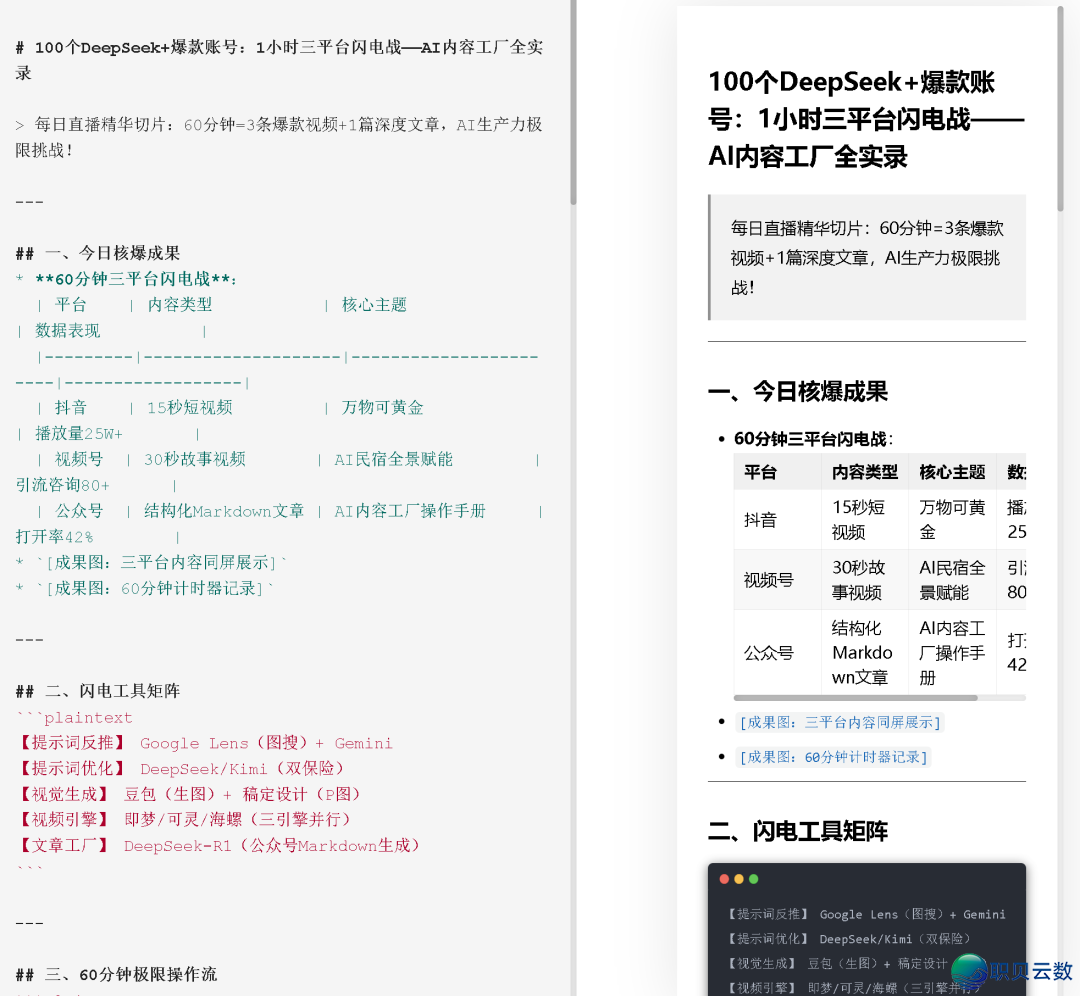This screenshot has height=996, width=1080.
Task: Place cursor in editor title line # 100个DeepSeek+爆款账号
Action: 279,60
